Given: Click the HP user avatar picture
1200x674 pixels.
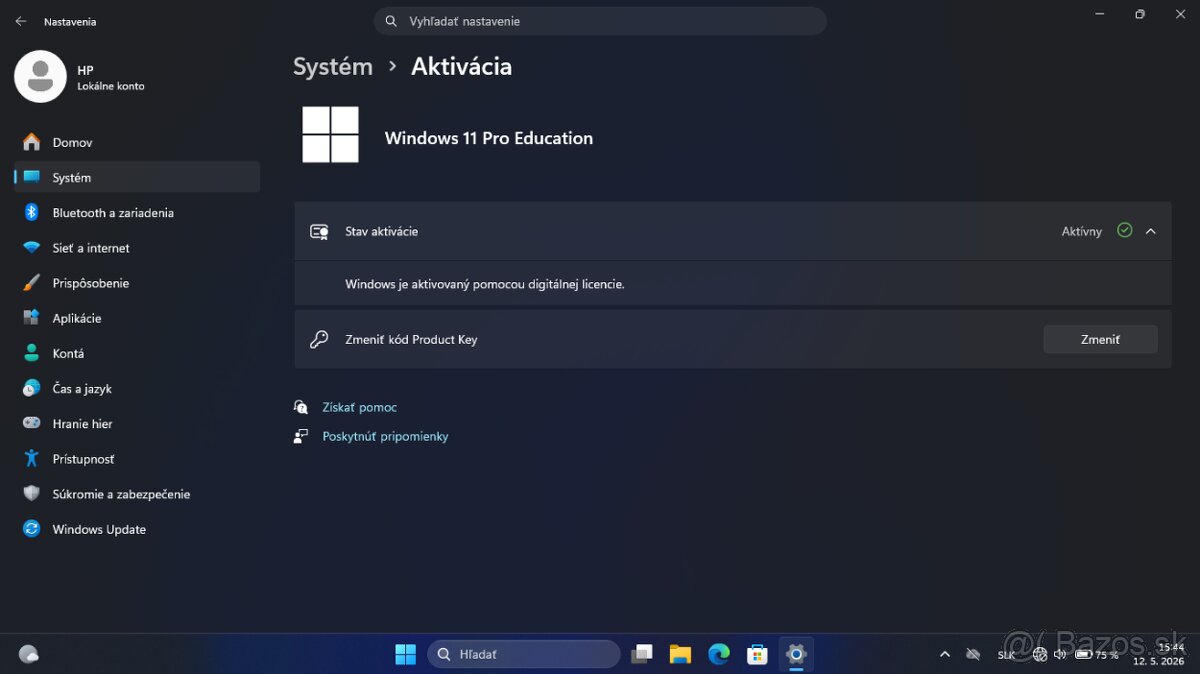Looking at the screenshot, I should pyautogui.click(x=40, y=76).
